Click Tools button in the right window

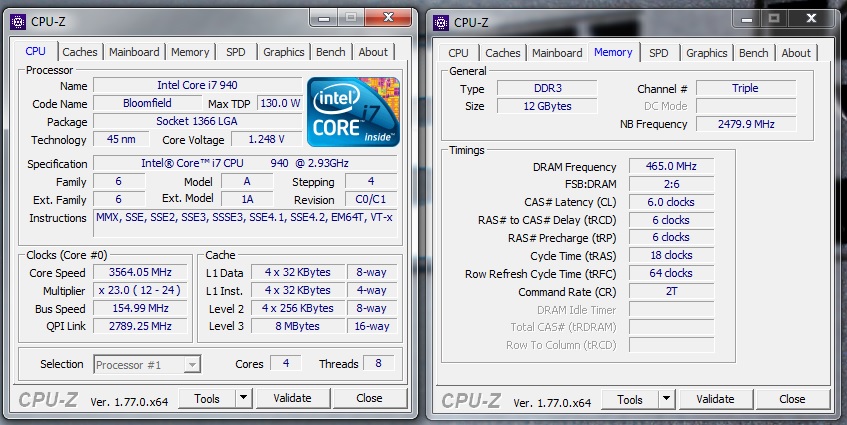(630, 400)
